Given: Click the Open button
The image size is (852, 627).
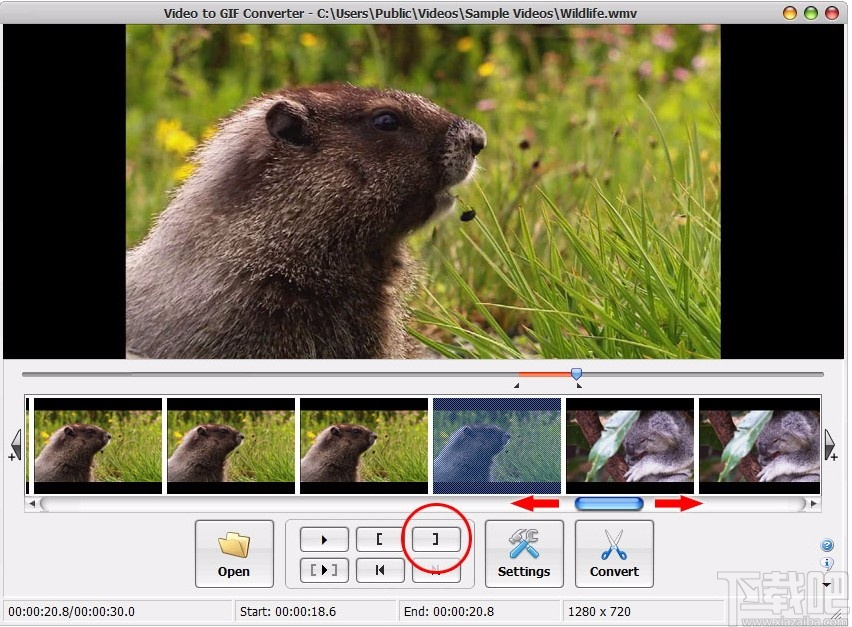Looking at the screenshot, I should (x=232, y=554).
